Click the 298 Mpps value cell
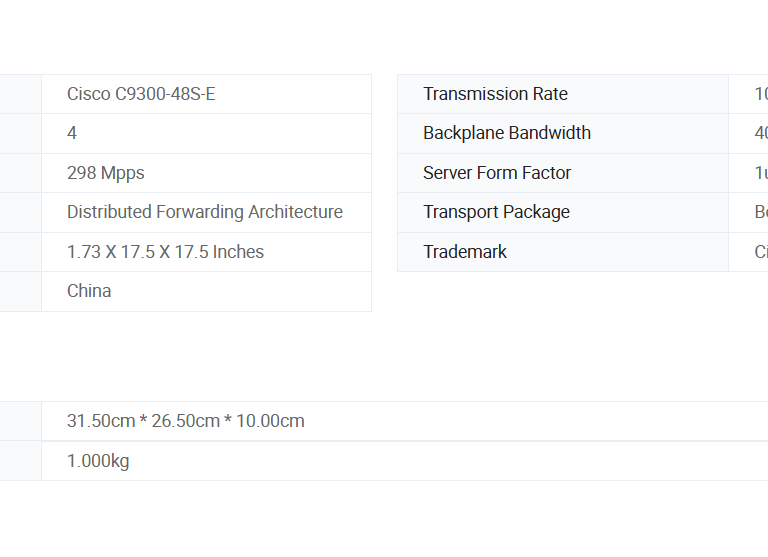The width and height of the screenshot is (768, 557). tap(106, 173)
